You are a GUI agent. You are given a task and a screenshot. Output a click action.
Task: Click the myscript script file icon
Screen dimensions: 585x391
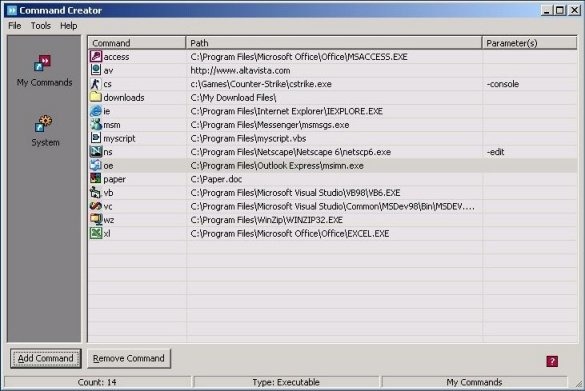[x=96, y=138]
